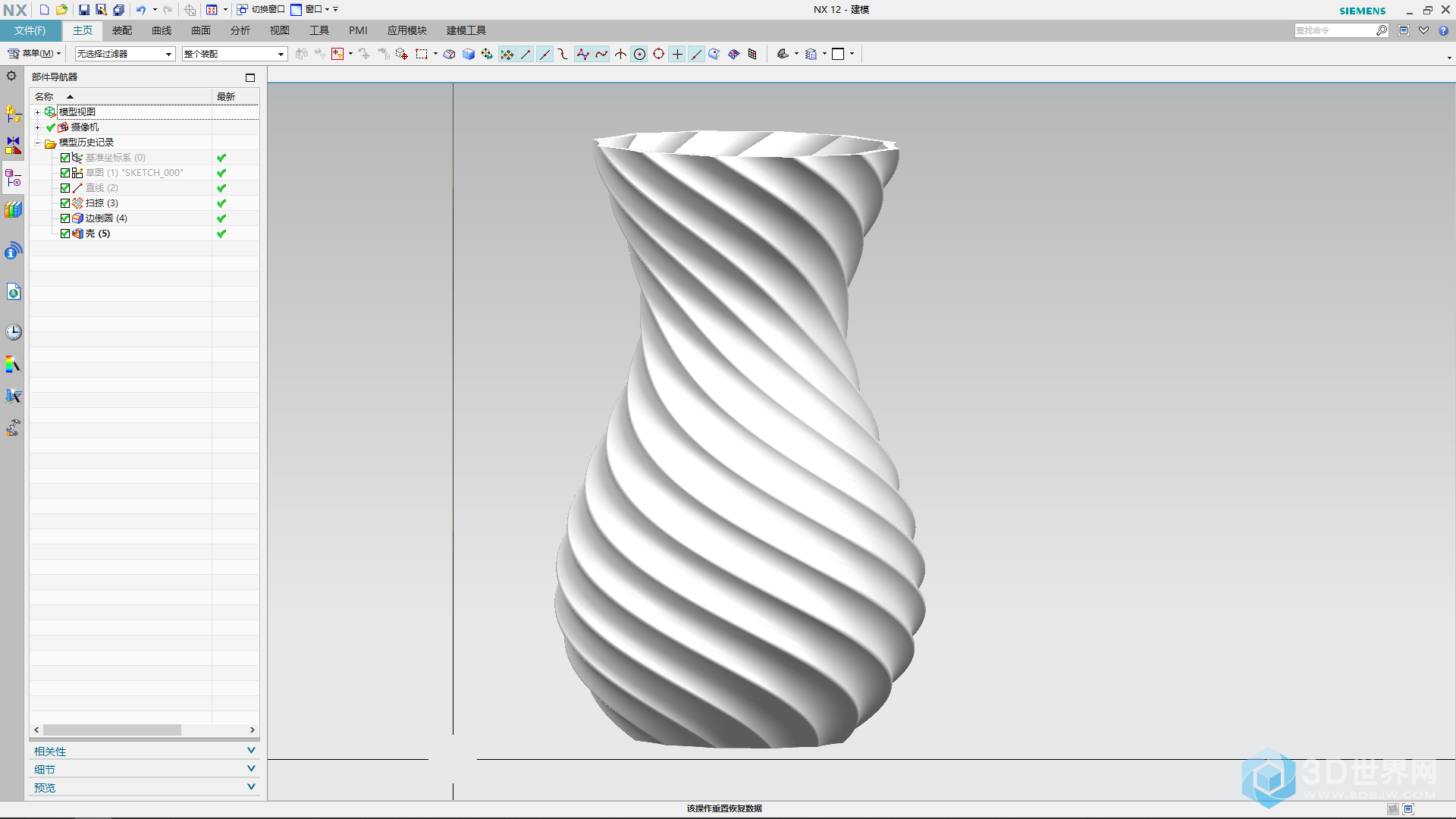Uncheck the 壳 (5) feature checkbox
This screenshot has width=1456, height=819.
pos(65,234)
